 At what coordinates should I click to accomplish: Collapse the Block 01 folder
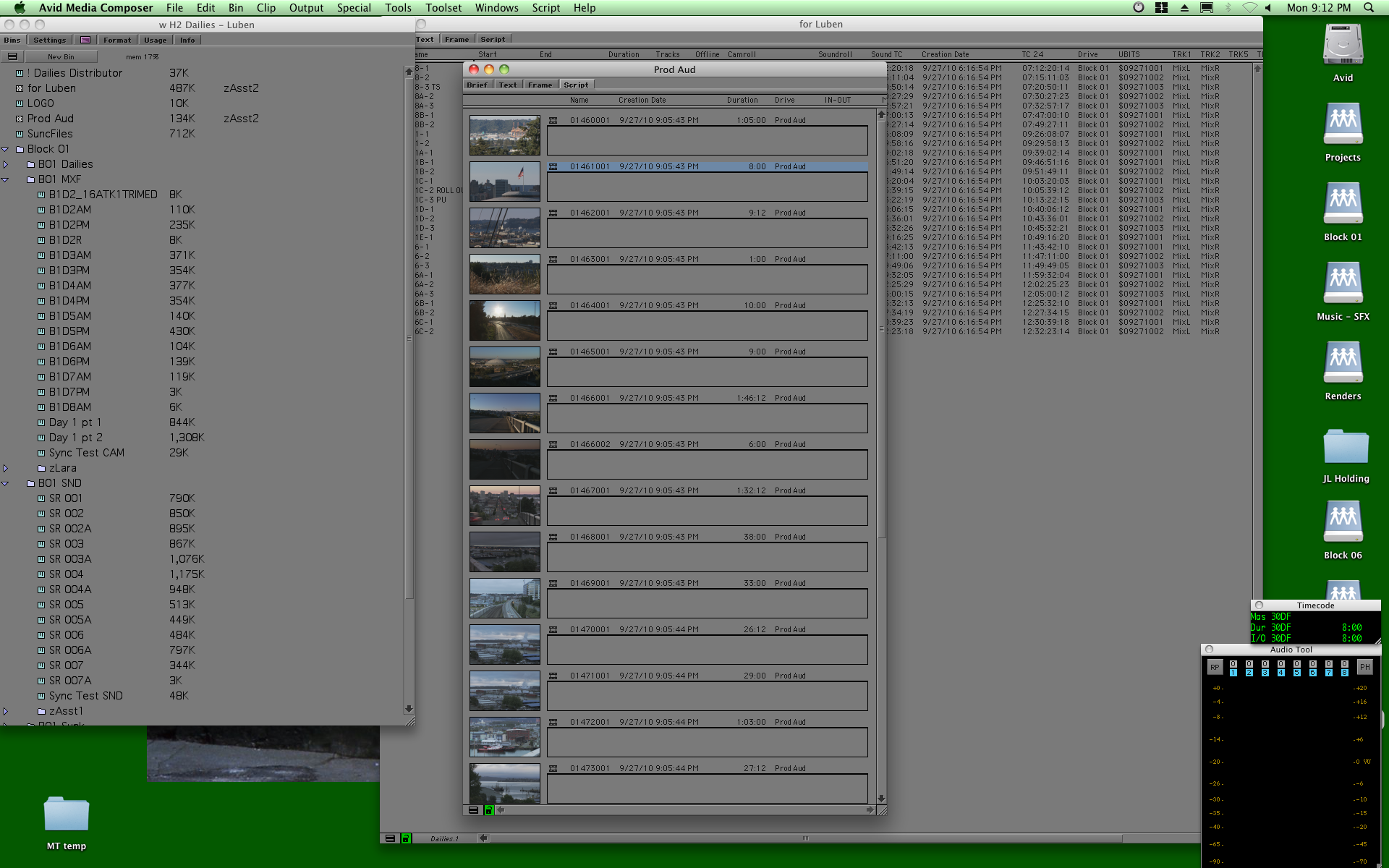(x=5, y=149)
